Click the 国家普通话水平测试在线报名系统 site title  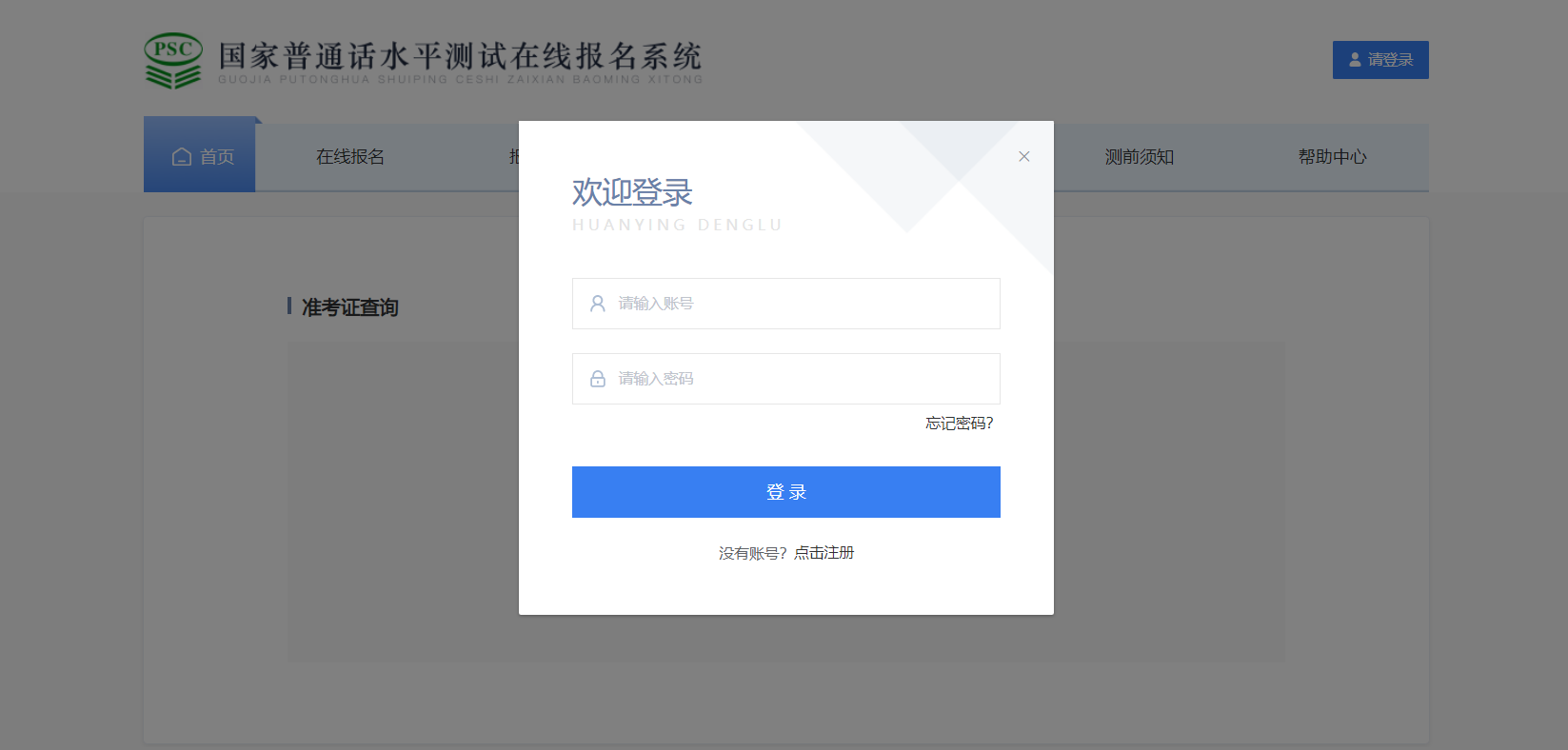click(460, 57)
